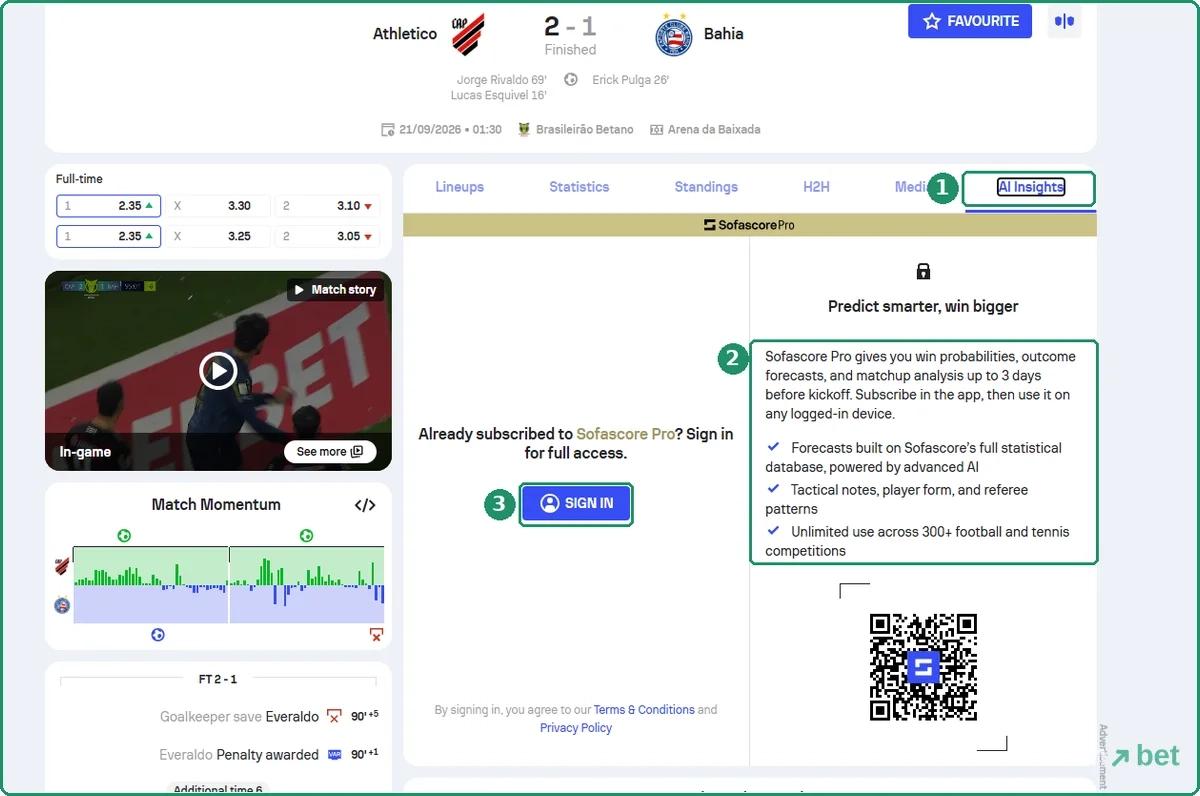This screenshot has height=796, width=1200.
Task: Click the missed penalty icon at 90'+5
Action: pos(335,717)
